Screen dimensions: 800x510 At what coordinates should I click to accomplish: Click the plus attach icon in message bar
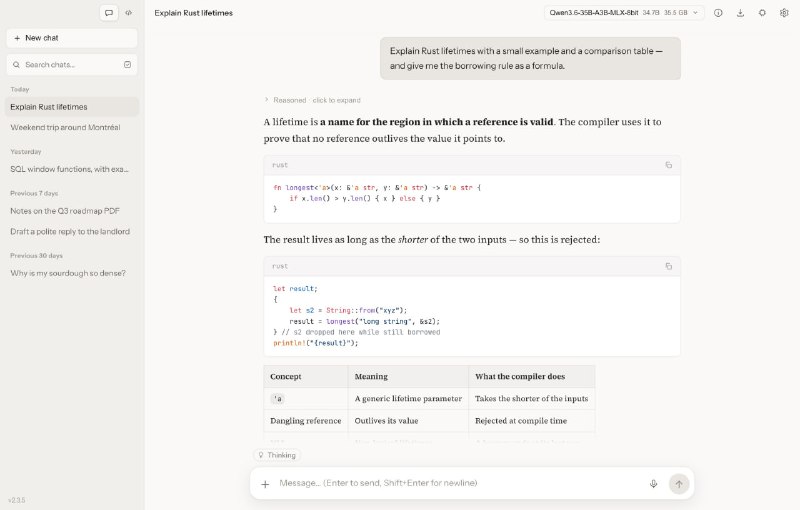pyautogui.click(x=265, y=484)
